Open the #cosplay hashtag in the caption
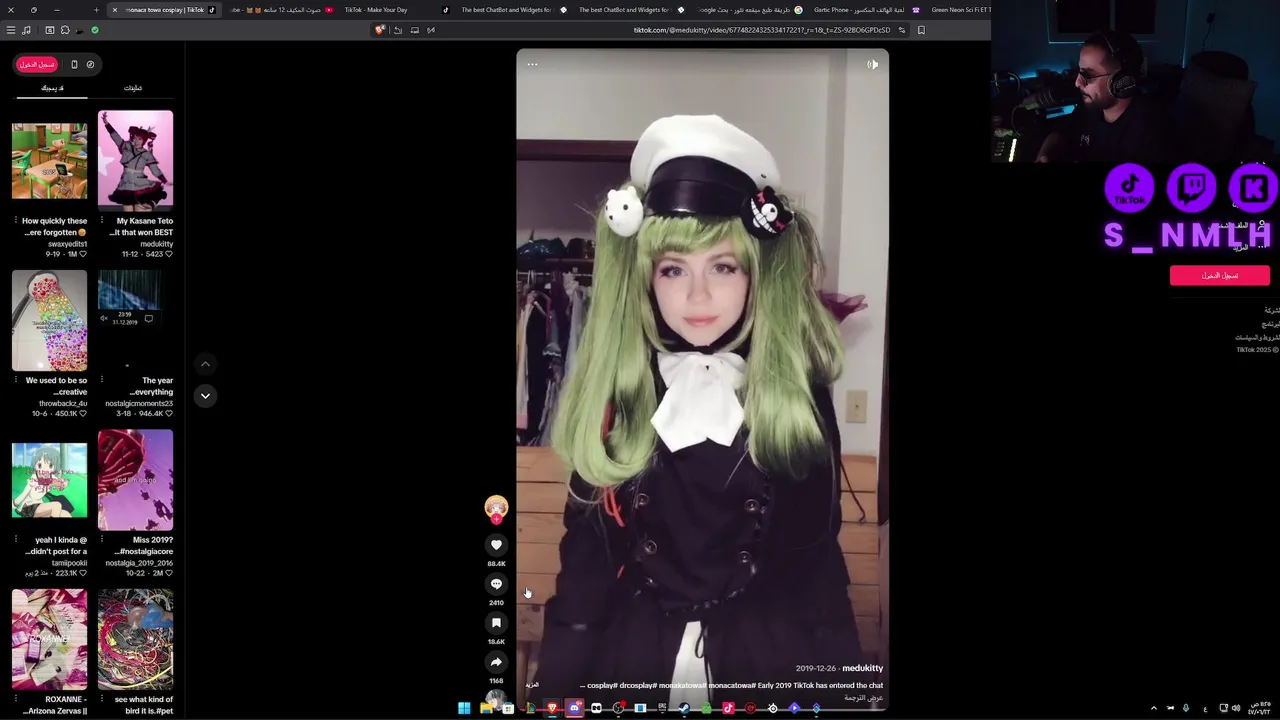 (x=603, y=686)
